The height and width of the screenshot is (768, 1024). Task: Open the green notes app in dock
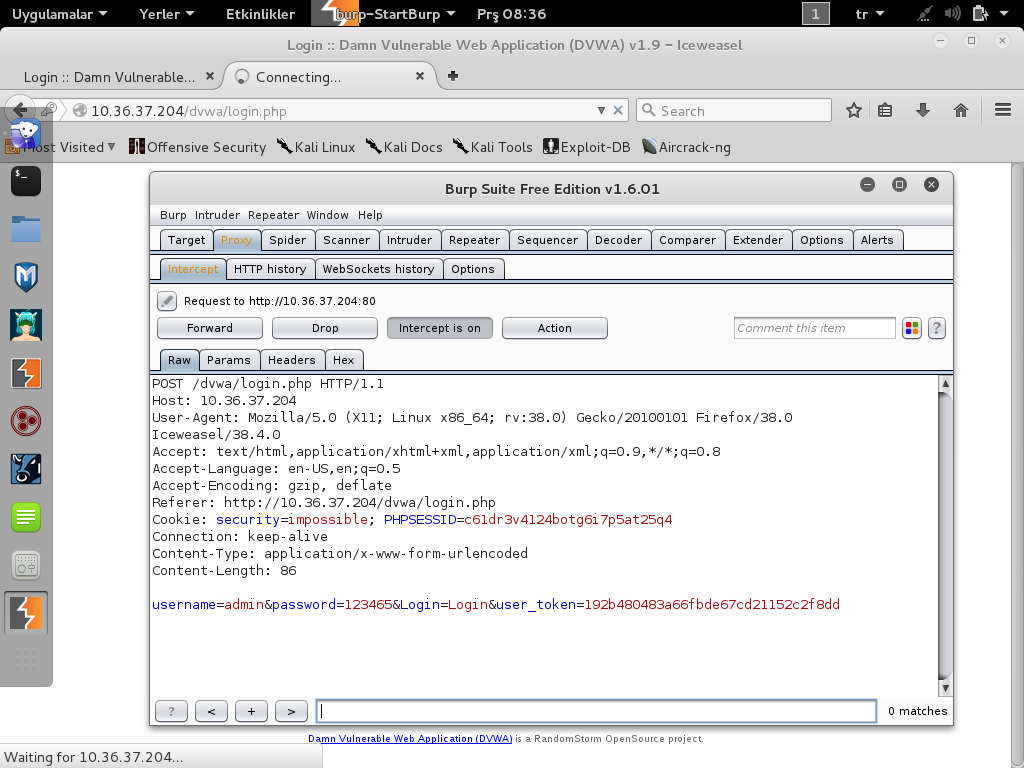[x=26, y=517]
